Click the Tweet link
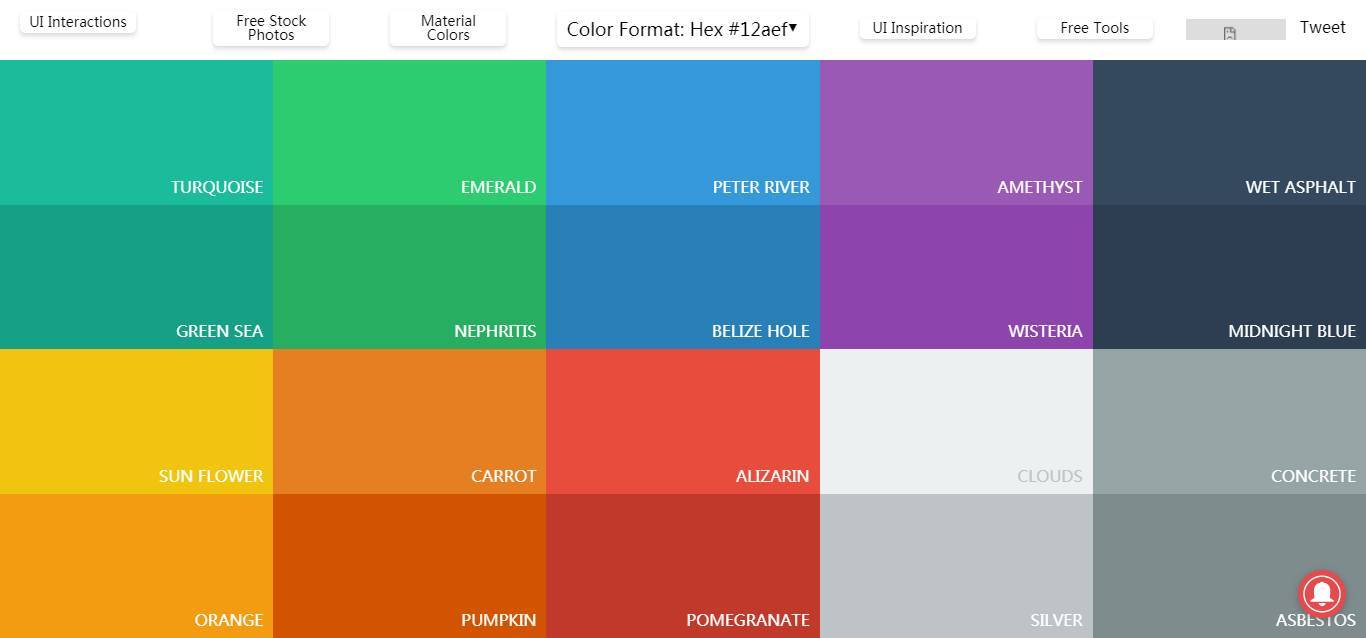 [1322, 27]
